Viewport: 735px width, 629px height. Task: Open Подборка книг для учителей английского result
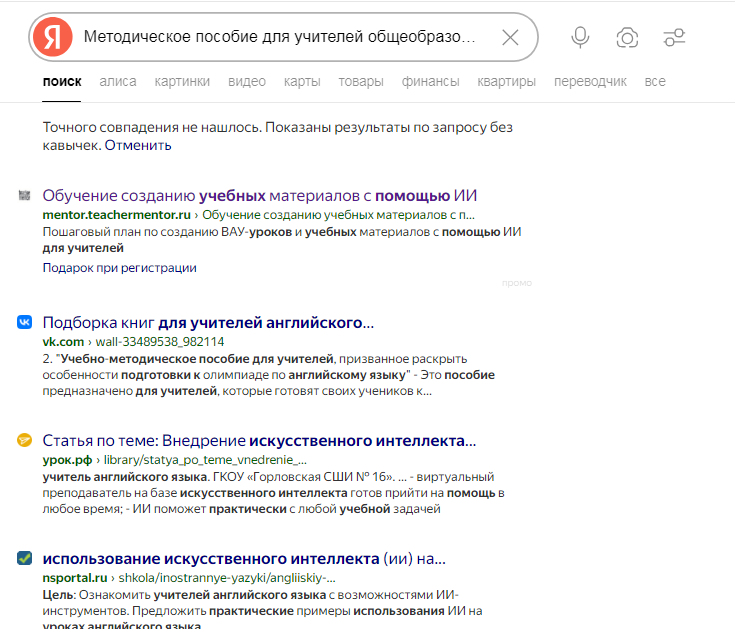tap(208, 323)
